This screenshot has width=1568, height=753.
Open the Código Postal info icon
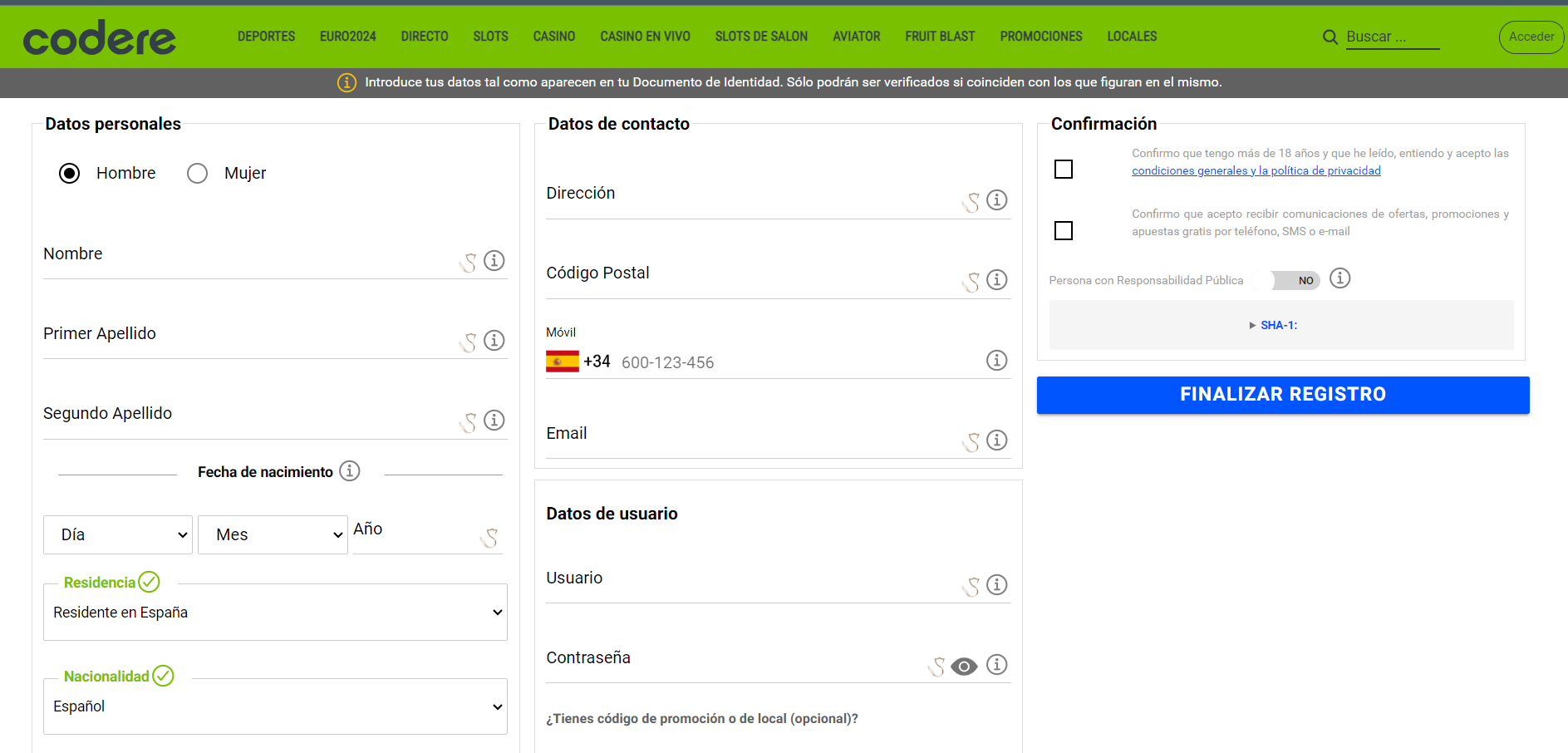(x=997, y=280)
